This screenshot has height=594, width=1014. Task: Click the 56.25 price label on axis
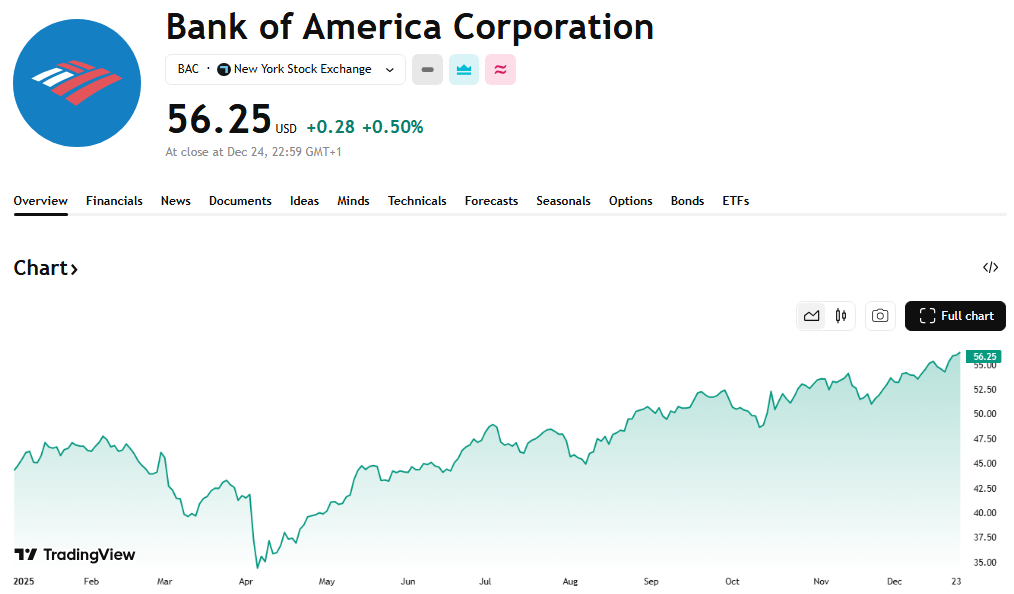(984, 357)
